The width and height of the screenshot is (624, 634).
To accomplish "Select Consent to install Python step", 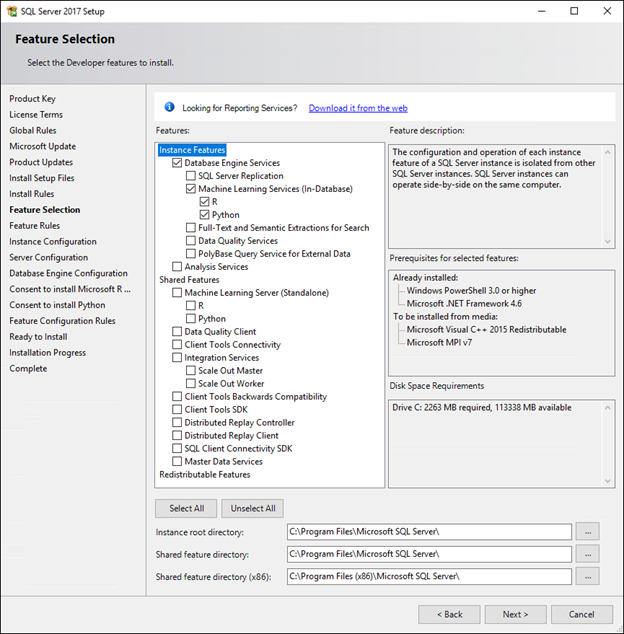I will click(x=57, y=305).
